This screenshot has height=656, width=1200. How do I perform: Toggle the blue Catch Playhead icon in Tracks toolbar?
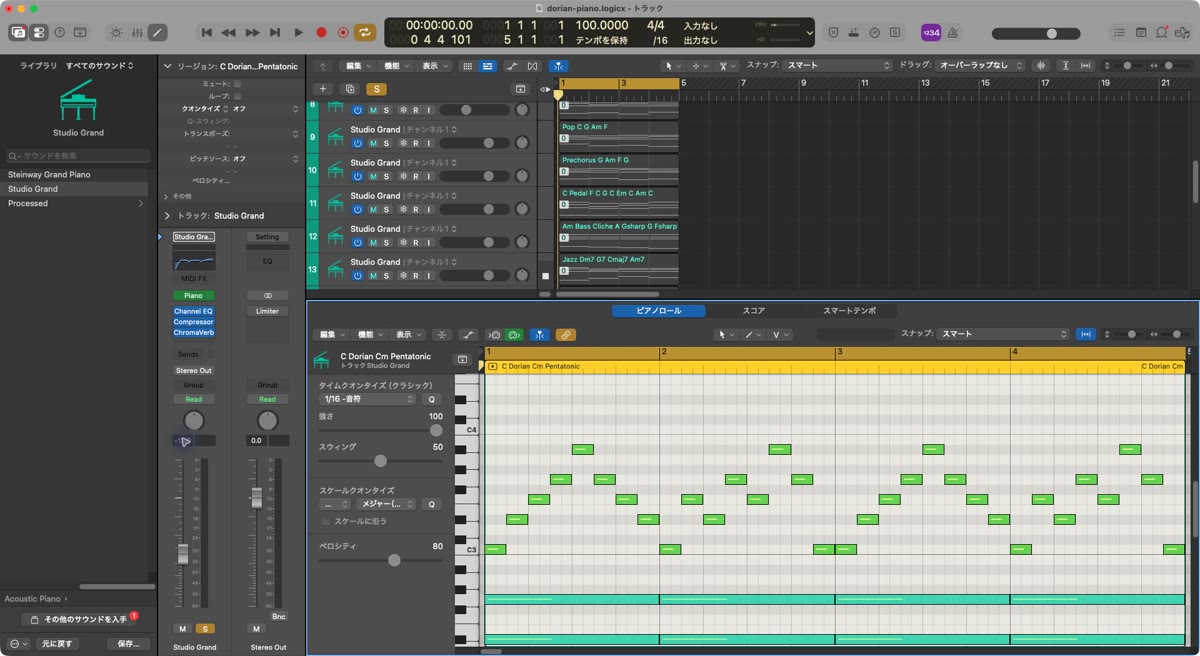558,66
